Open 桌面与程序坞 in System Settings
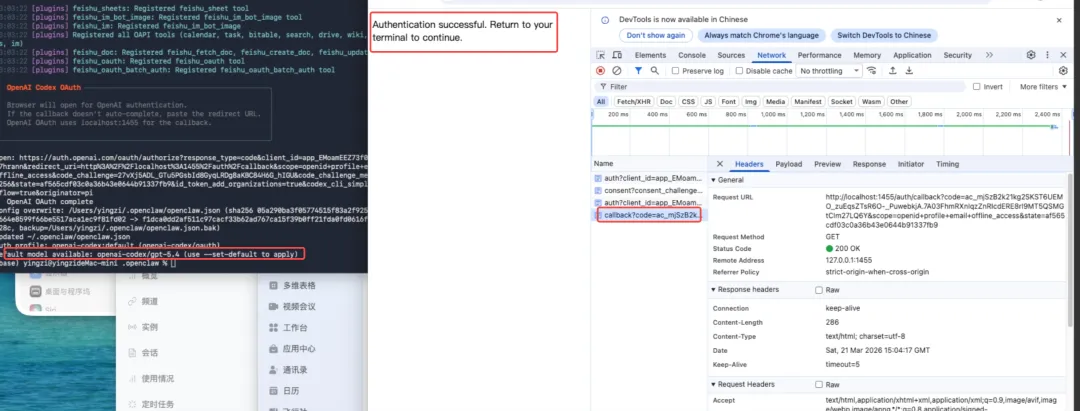Screen dimensions: 1080x411 coord(59,291)
